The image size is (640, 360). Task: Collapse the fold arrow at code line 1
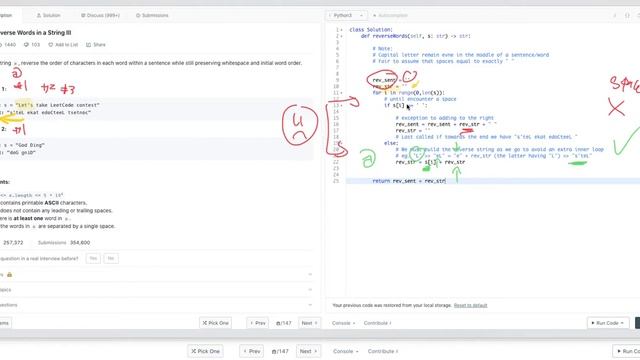tap(342, 30)
